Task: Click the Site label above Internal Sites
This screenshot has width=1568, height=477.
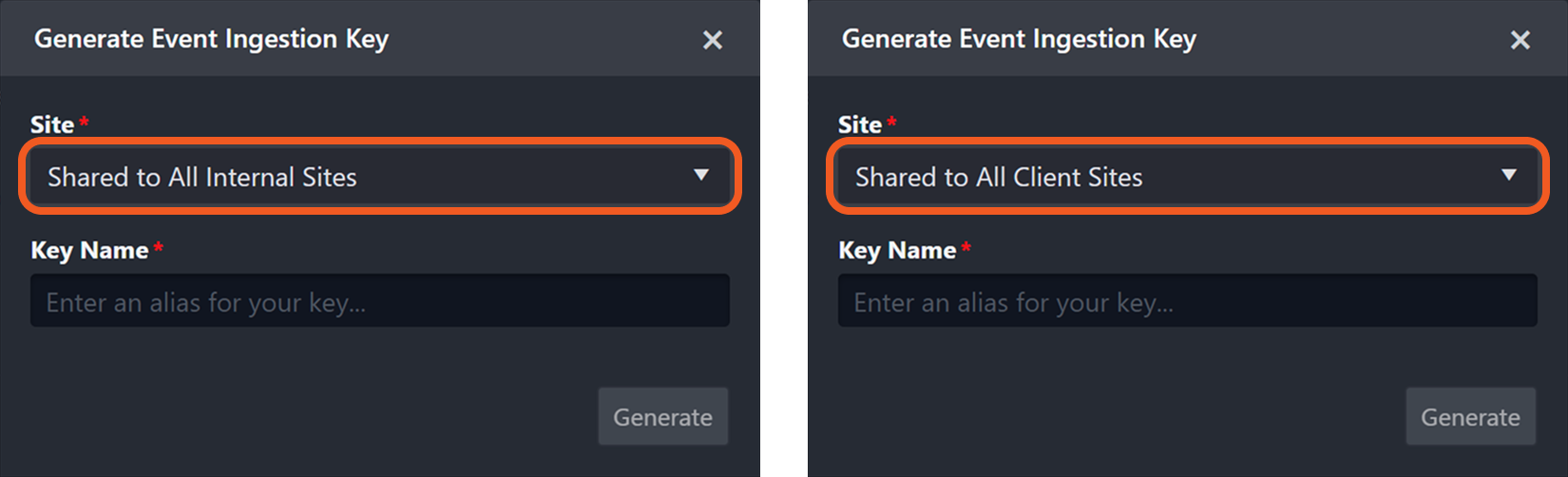Action: click(x=51, y=124)
